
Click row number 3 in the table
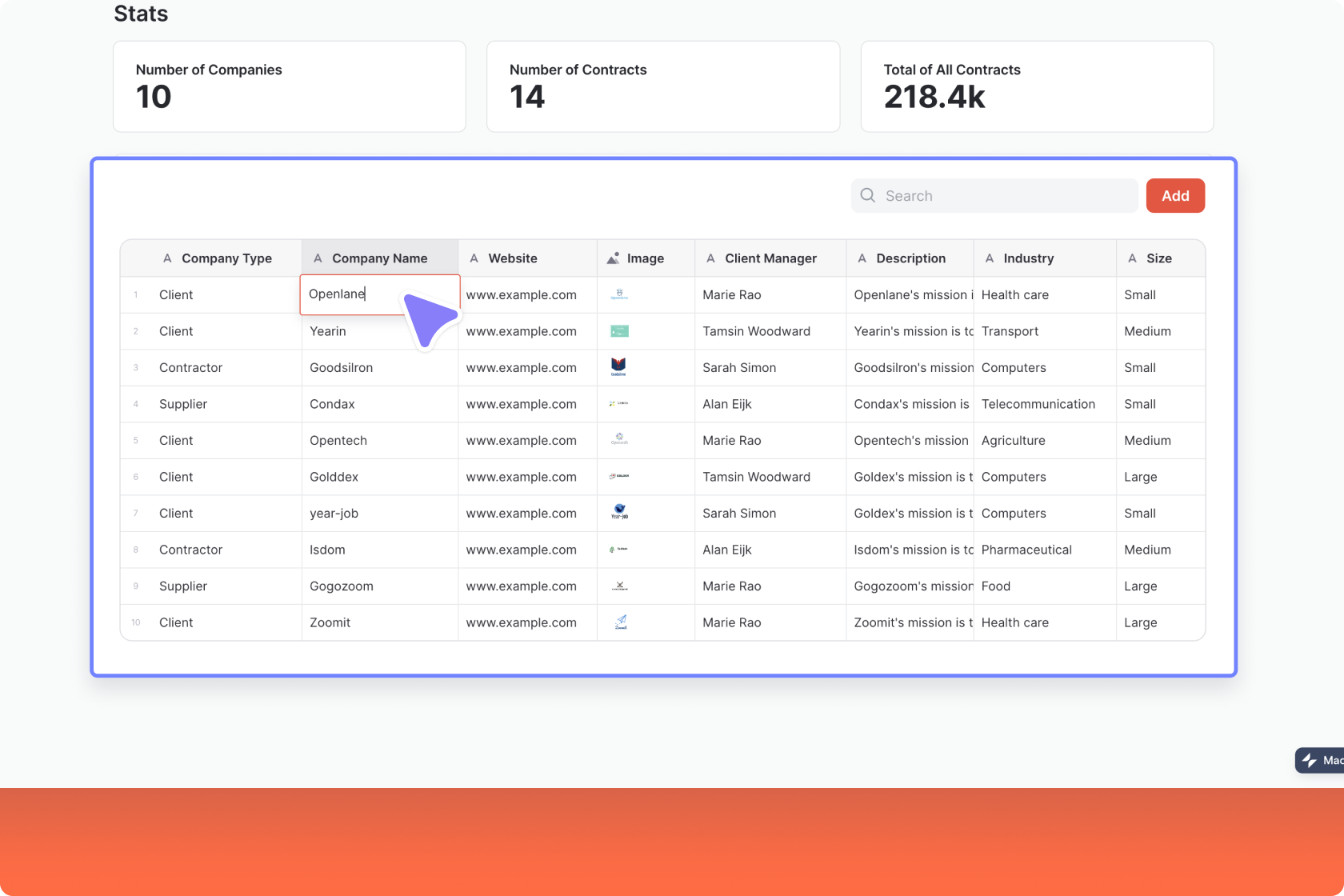click(135, 367)
